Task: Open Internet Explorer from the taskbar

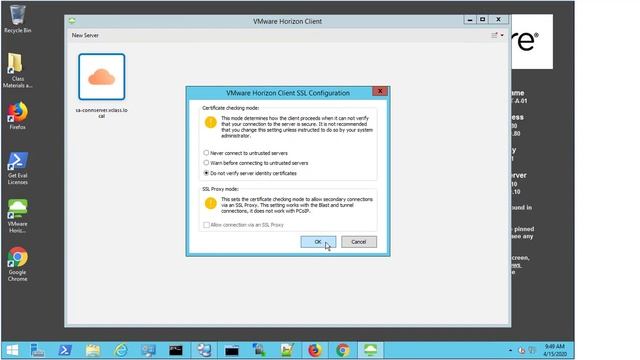Action: coord(121,350)
